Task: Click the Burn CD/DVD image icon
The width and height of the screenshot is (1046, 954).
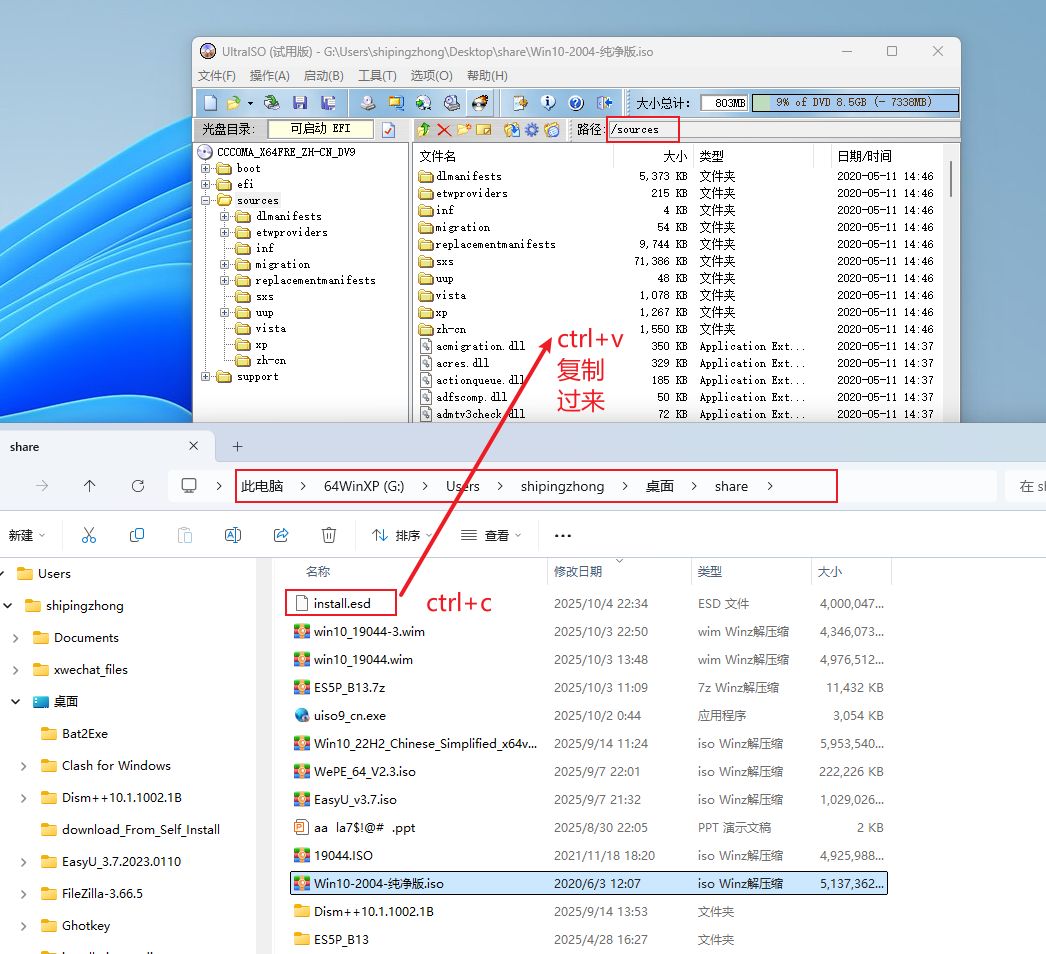Action: (x=481, y=103)
